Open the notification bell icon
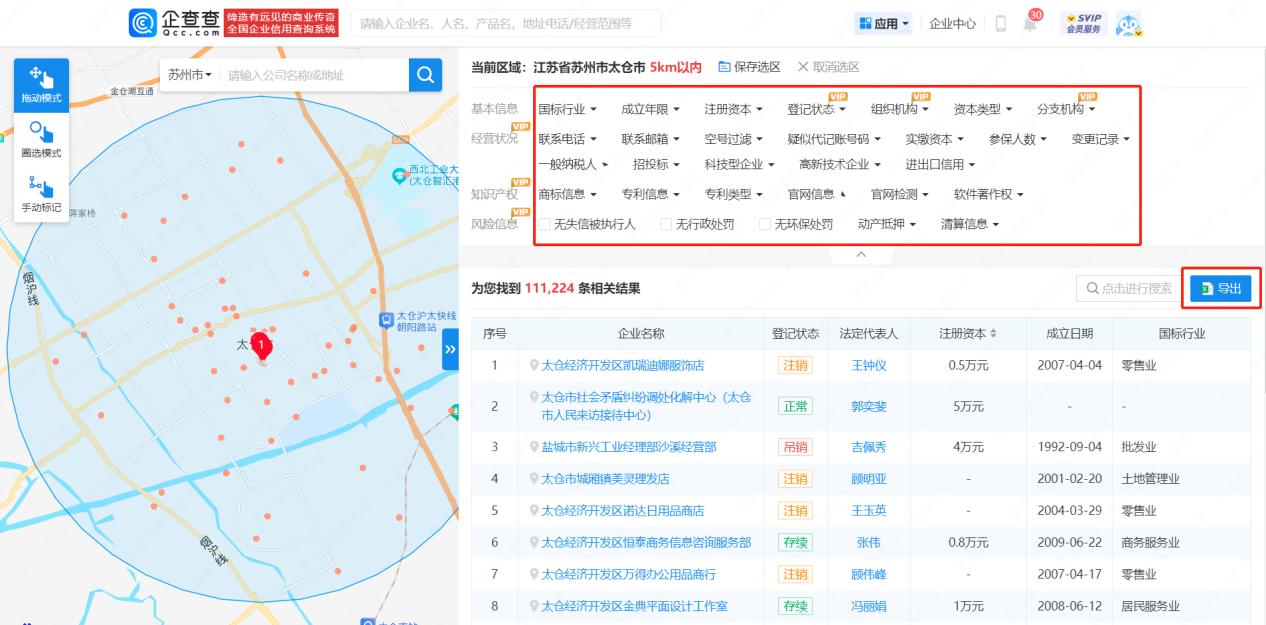 click(x=1030, y=24)
